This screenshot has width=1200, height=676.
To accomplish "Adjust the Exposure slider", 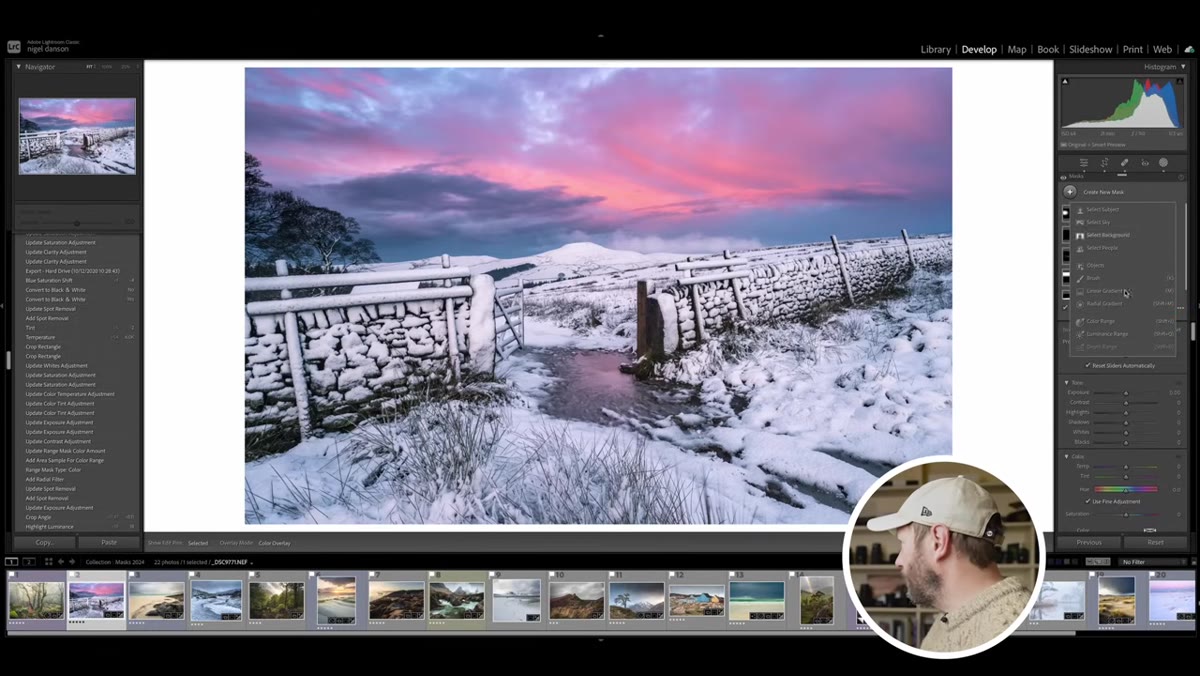I will click(x=1125, y=392).
